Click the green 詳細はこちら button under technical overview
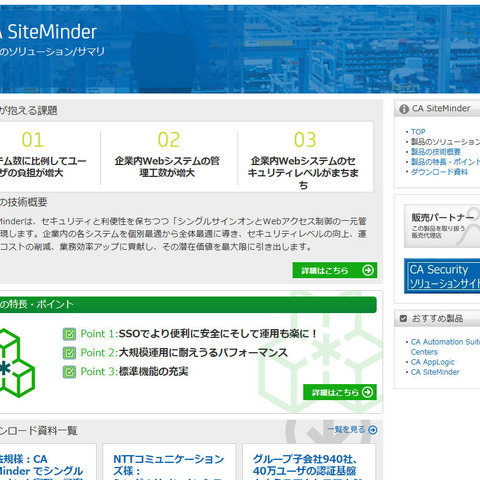This screenshot has width=480, height=480. pos(335,270)
